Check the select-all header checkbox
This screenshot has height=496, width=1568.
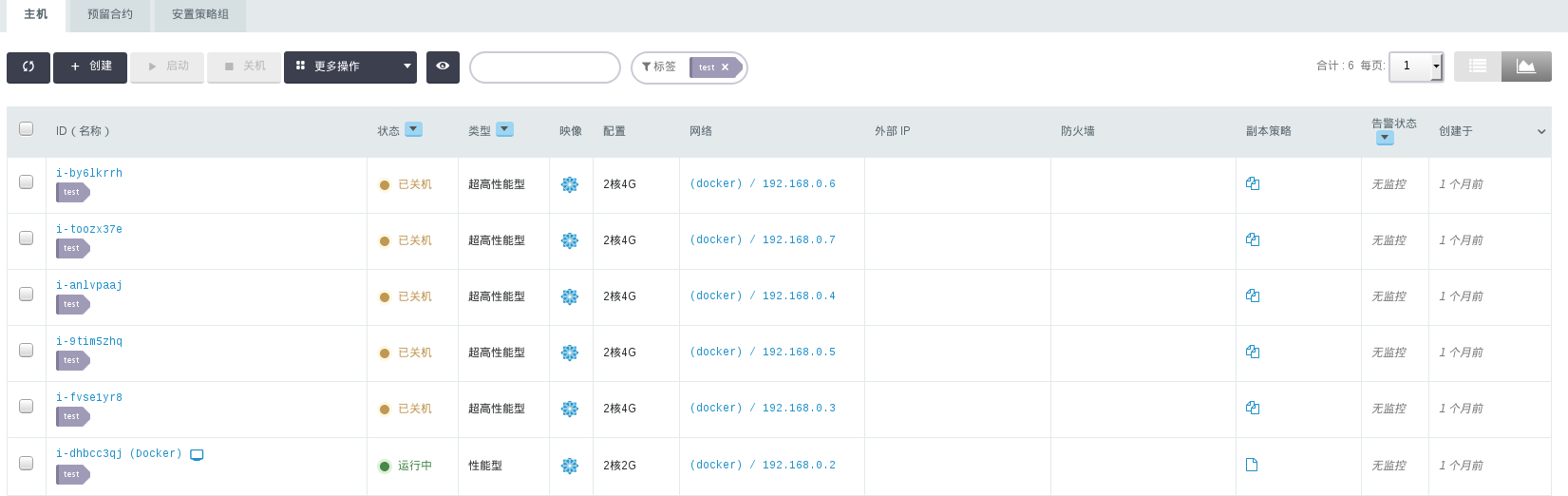(27, 128)
